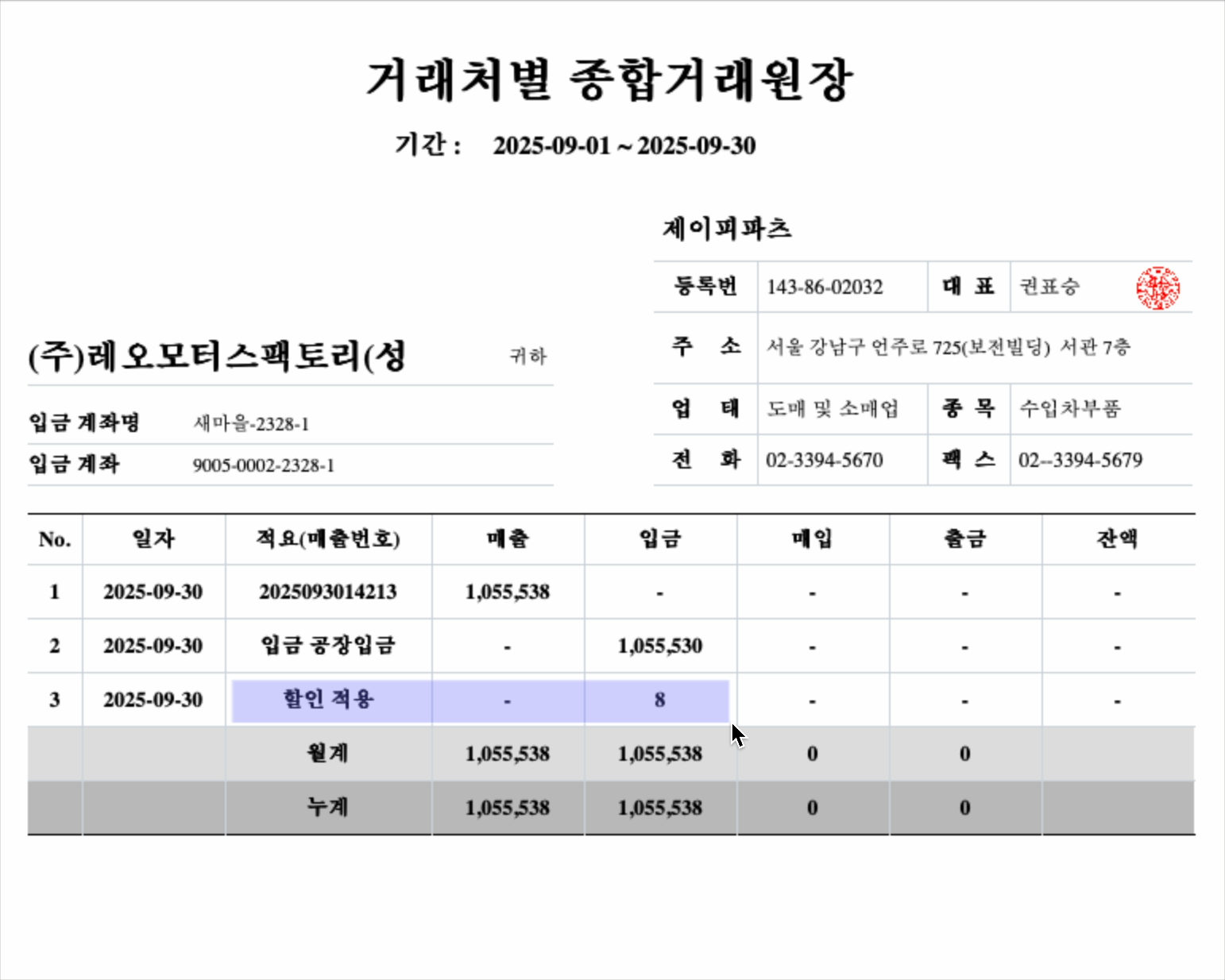Viewport: 1225px width, 980px height.
Task: Click the 거래처별 종합거래원장 title
Action: [610, 80]
